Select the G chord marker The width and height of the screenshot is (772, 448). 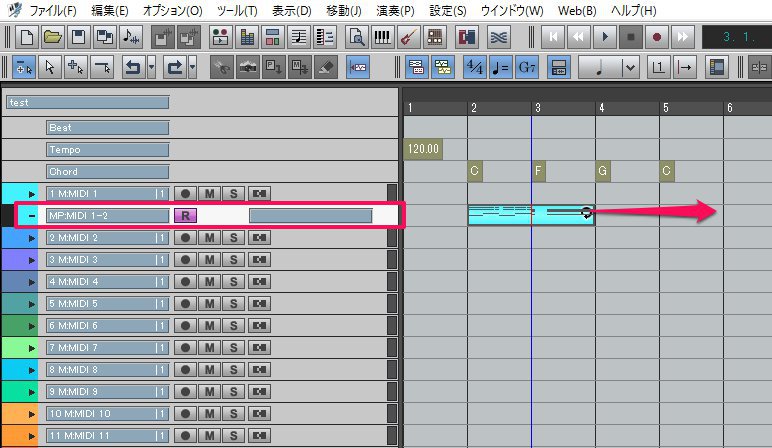(602, 171)
